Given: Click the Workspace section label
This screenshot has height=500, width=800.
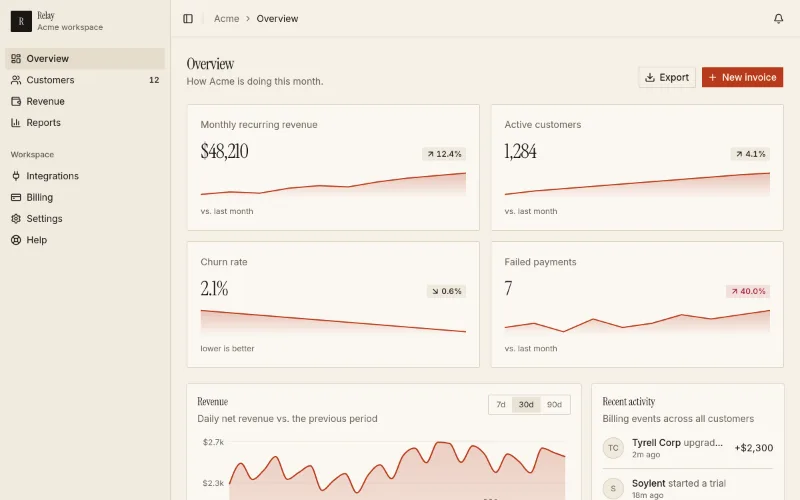Looking at the screenshot, I should click(x=32, y=155).
